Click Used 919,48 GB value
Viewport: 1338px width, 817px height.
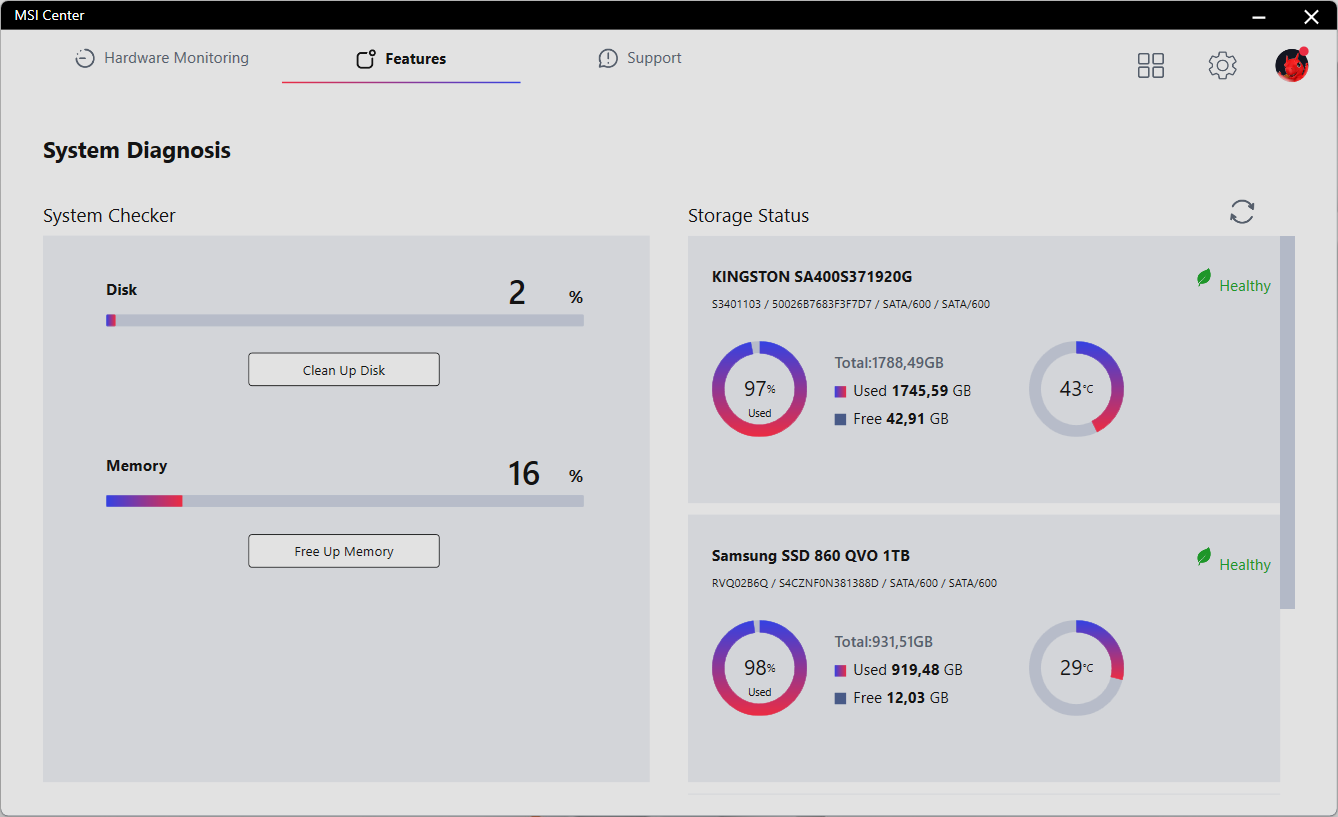click(908, 670)
